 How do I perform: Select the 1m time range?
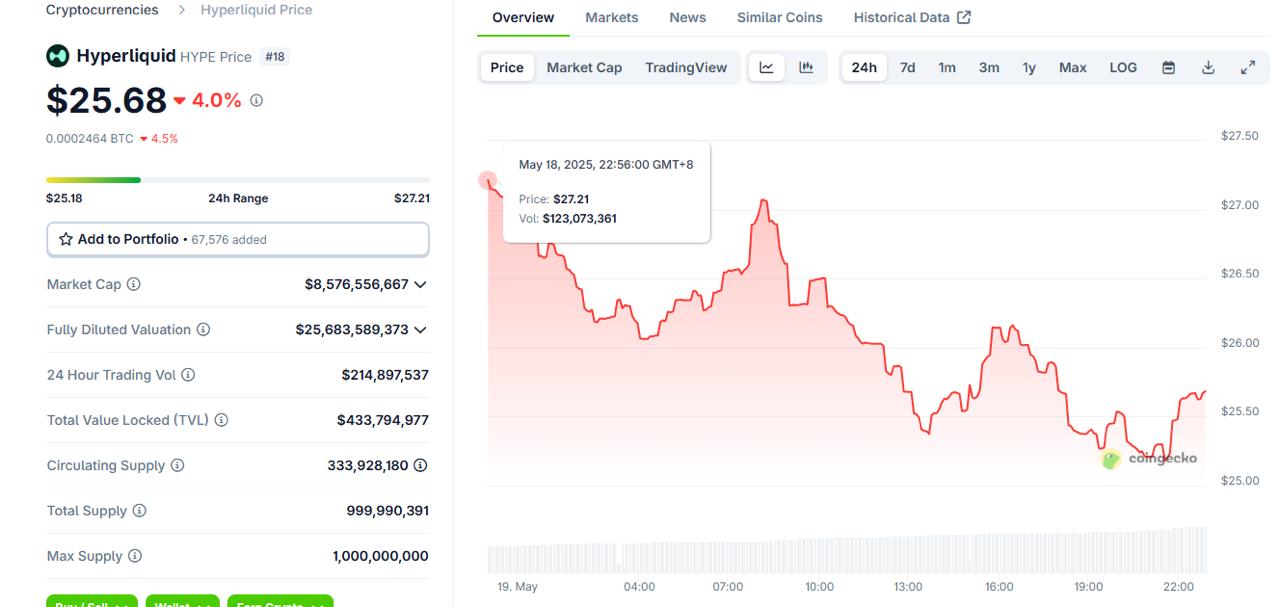(947, 67)
